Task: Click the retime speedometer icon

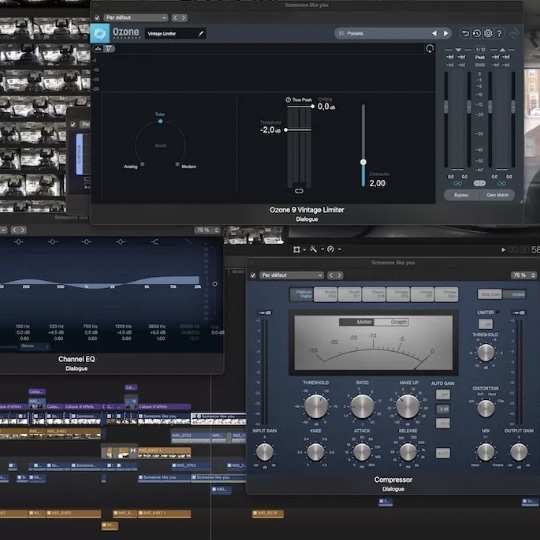Action: tap(331, 249)
